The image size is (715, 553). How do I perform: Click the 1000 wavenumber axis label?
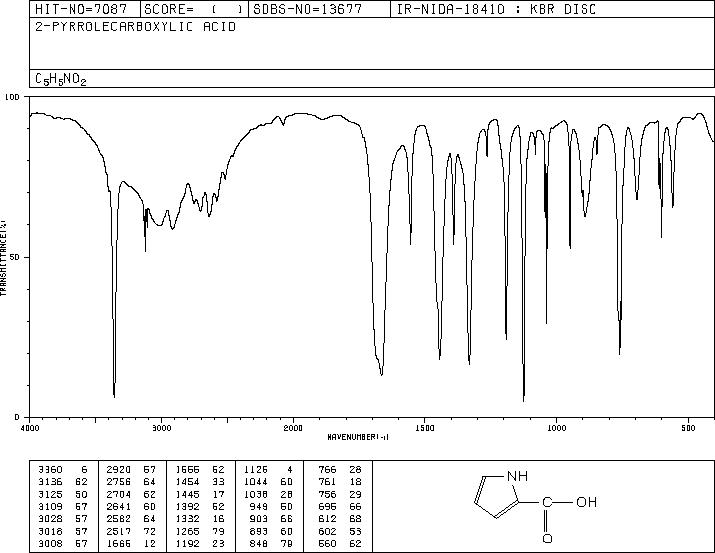(x=556, y=428)
